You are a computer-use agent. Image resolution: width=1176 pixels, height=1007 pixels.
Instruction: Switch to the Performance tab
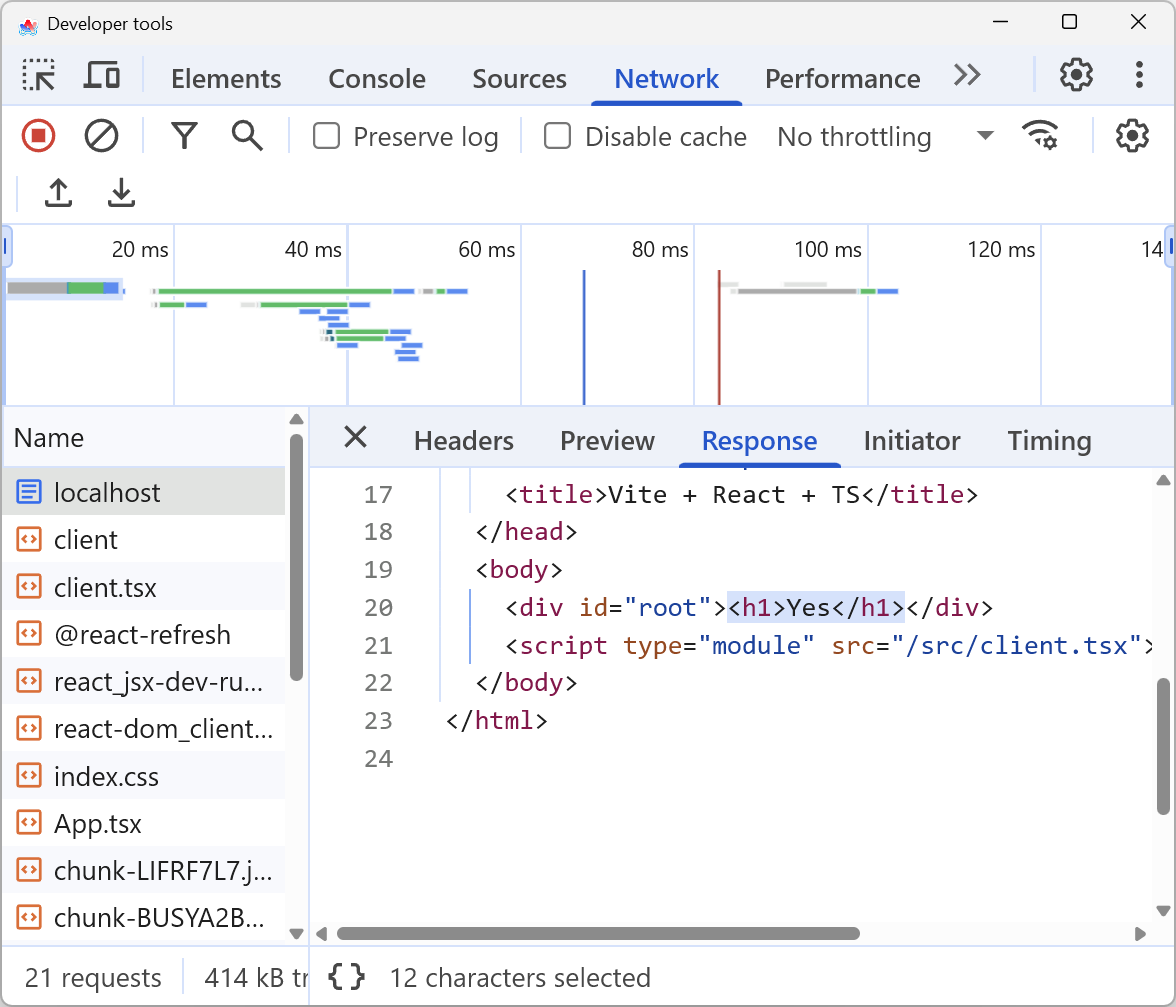[x=842, y=79]
